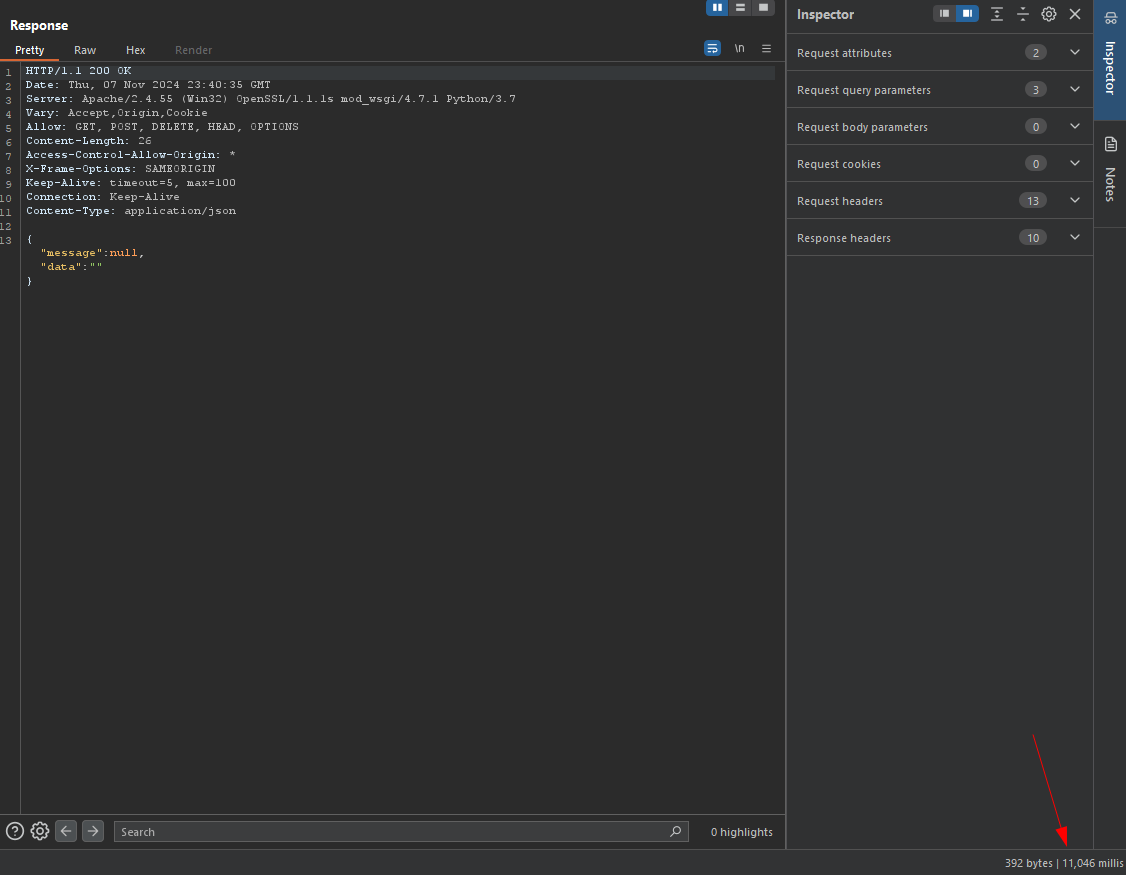Show non-printable characters with \n button
The height and width of the screenshot is (875, 1126).
pos(740,48)
